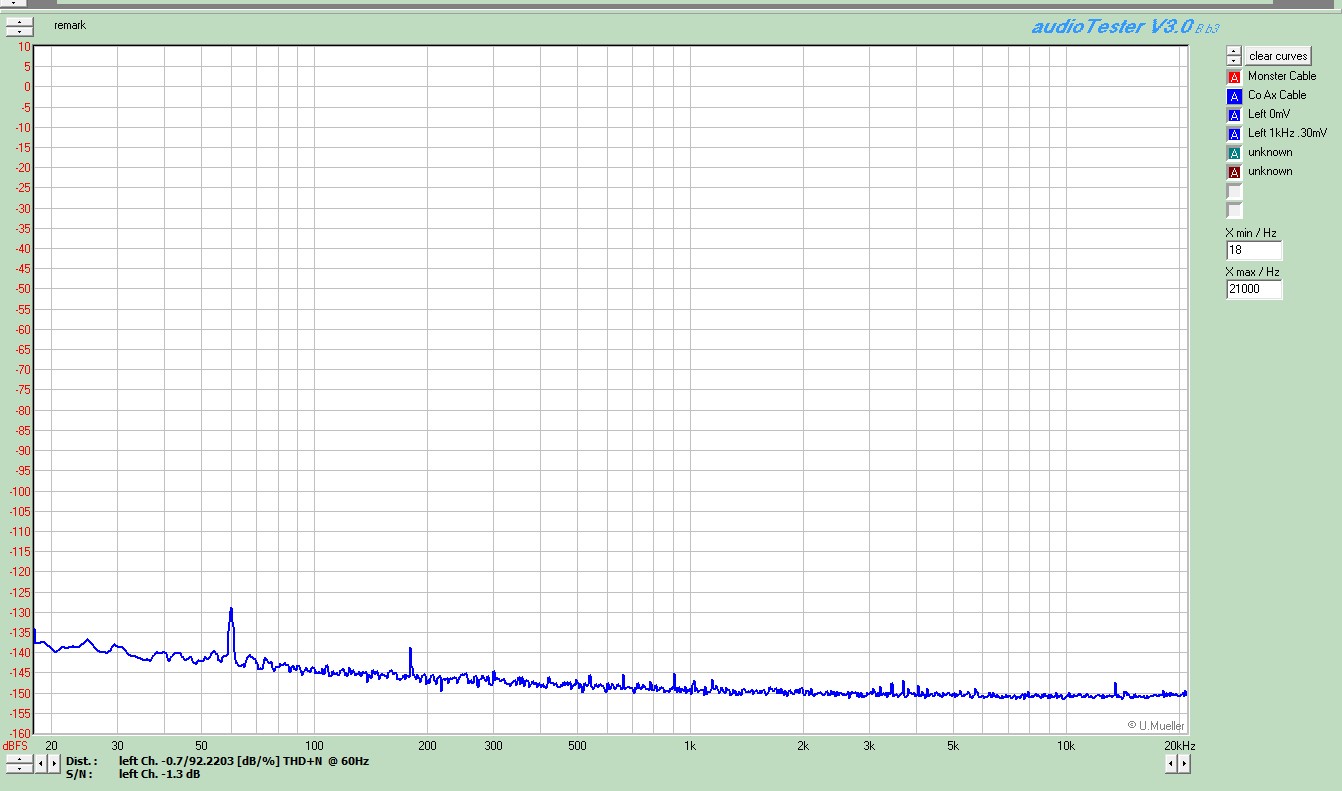Click down arrow of stepper next to remark
The image size is (1342, 791).
pos(19,32)
